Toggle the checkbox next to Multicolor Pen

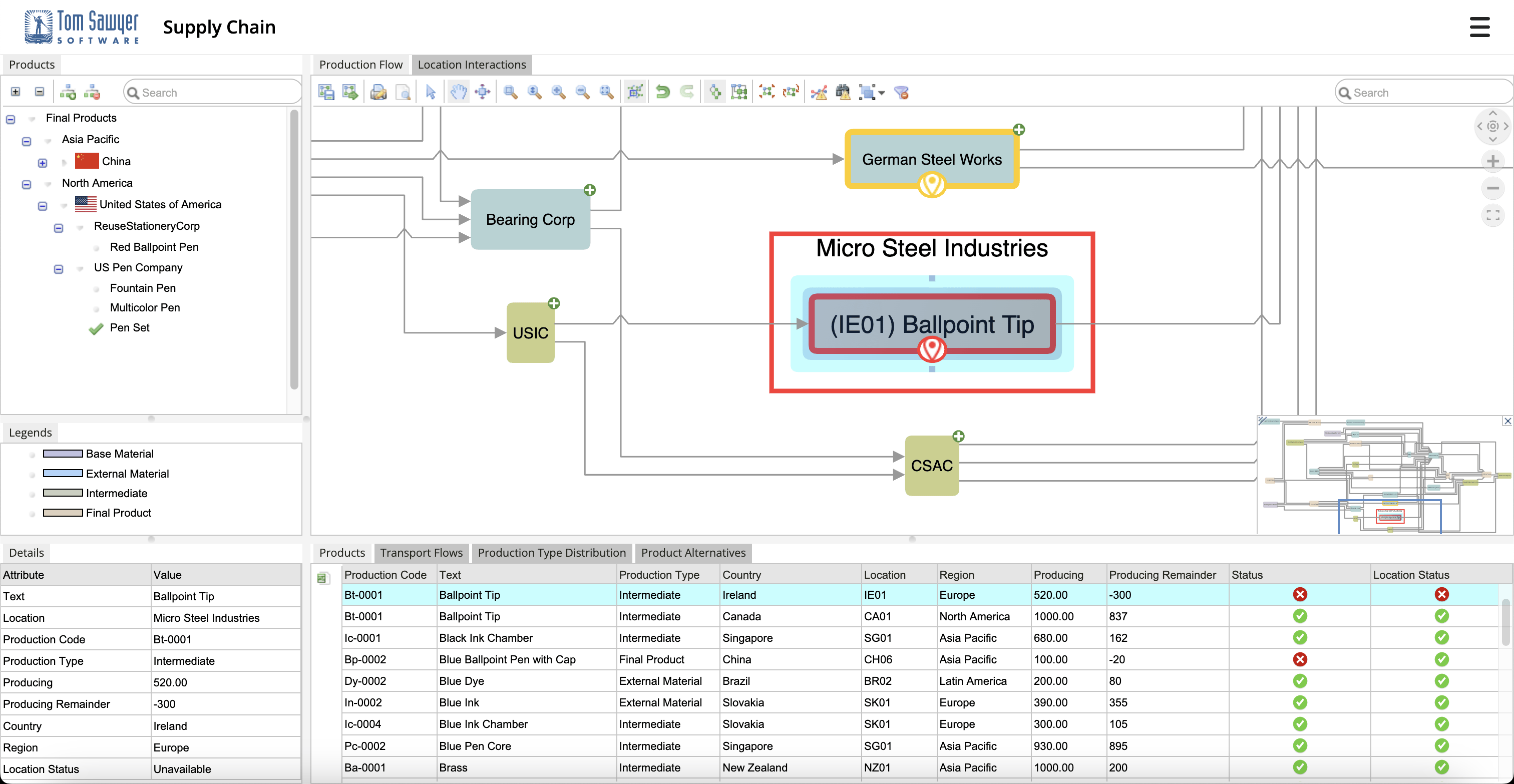pos(96,307)
